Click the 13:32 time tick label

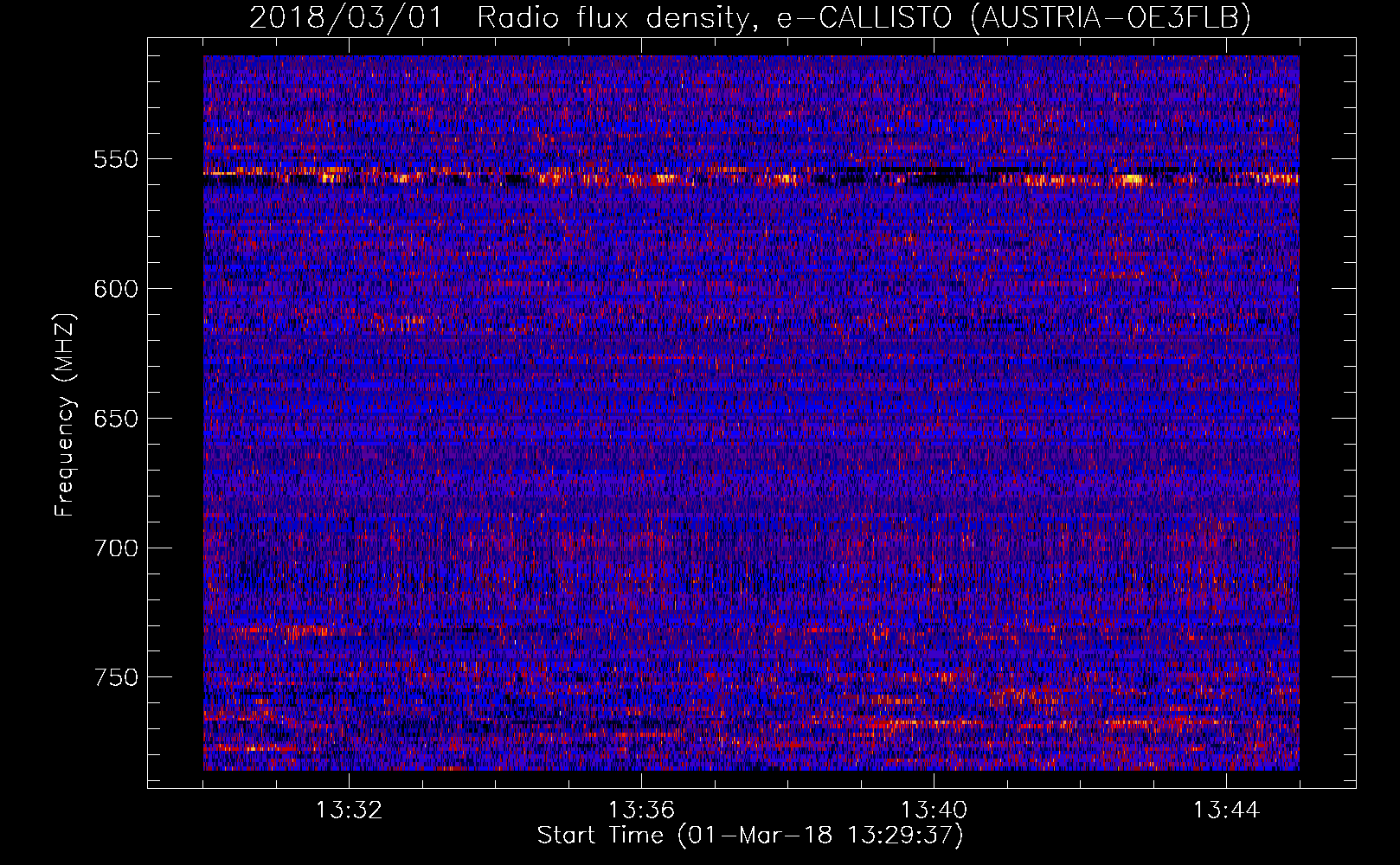(349, 811)
